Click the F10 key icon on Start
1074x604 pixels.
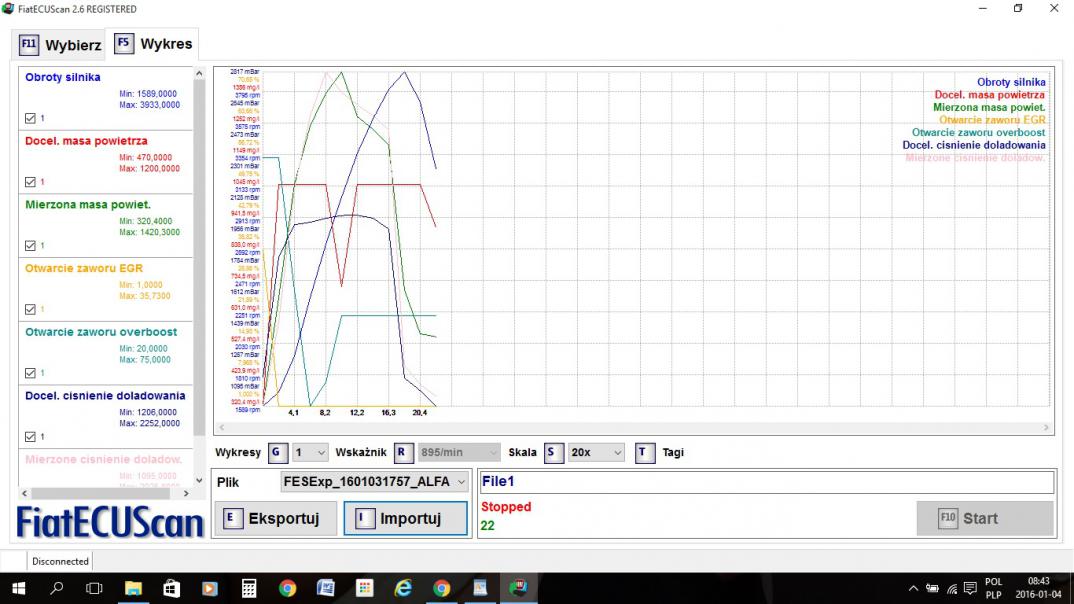click(947, 518)
